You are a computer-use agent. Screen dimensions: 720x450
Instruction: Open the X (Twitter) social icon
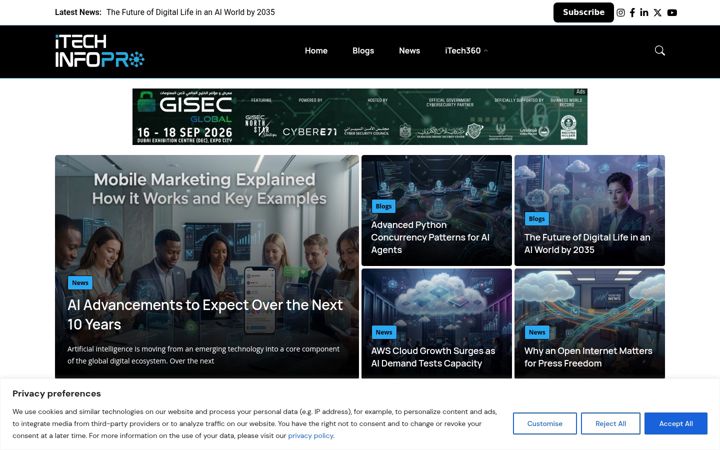tap(658, 12)
